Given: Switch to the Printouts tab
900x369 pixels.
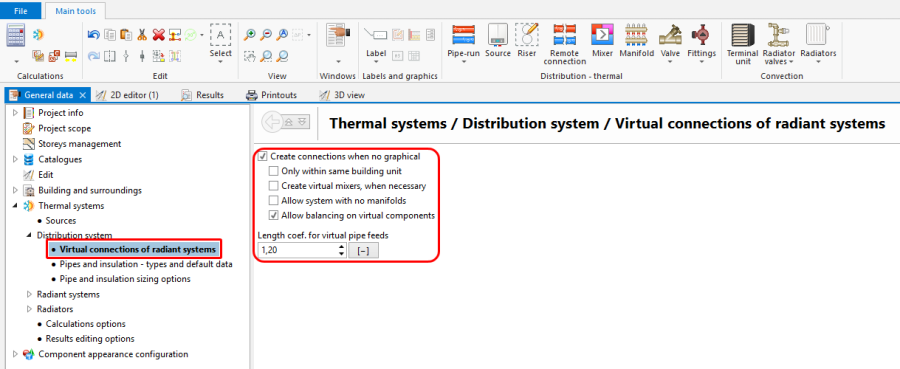Looking at the screenshot, I should click(271, 95).
